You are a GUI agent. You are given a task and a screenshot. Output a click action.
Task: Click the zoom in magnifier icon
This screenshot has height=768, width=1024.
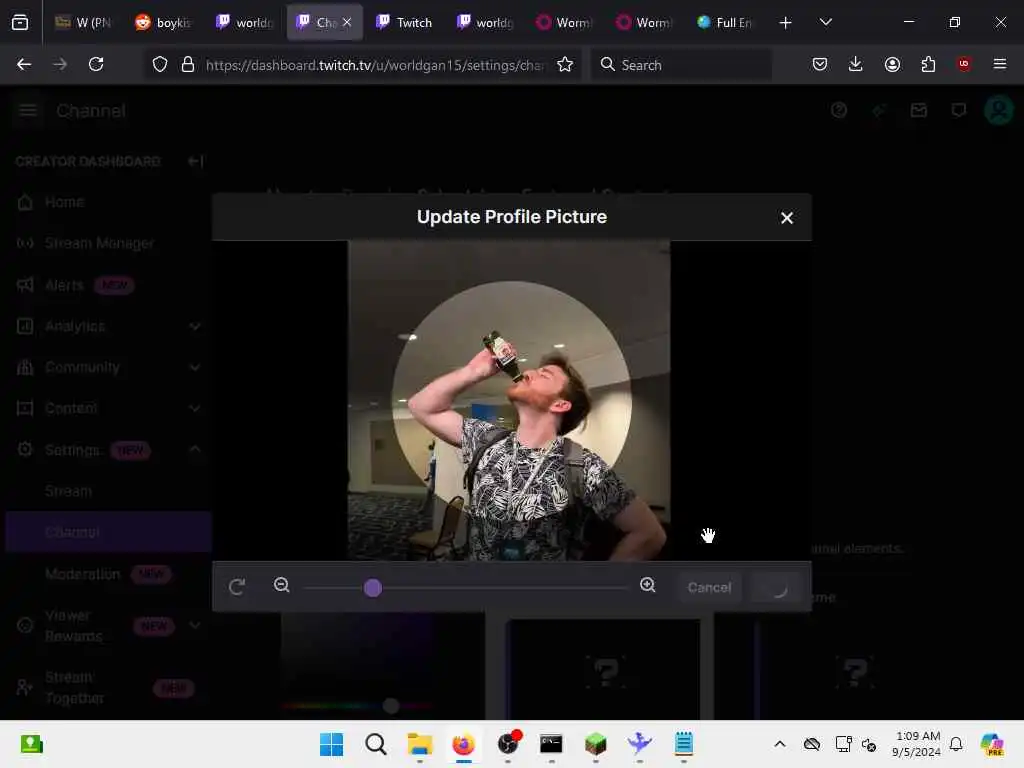pyautogui.click(x=647, y=585)
